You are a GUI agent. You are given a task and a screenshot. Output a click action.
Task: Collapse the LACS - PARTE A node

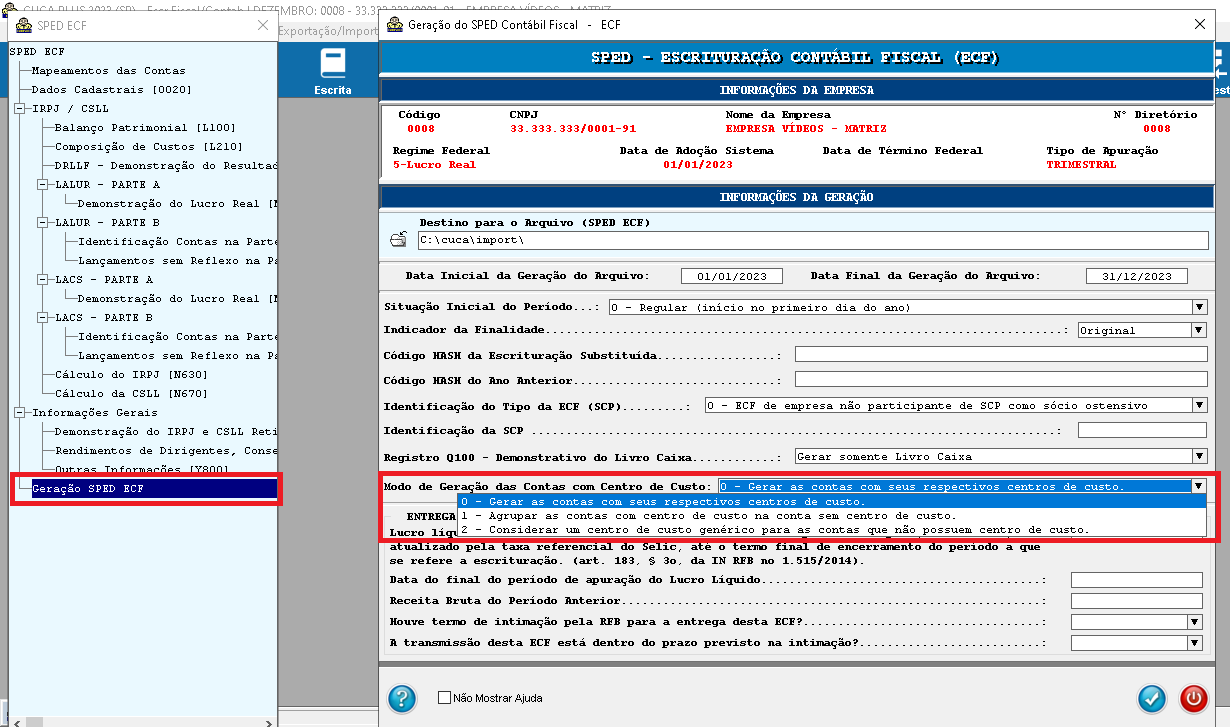coord(42,280)
